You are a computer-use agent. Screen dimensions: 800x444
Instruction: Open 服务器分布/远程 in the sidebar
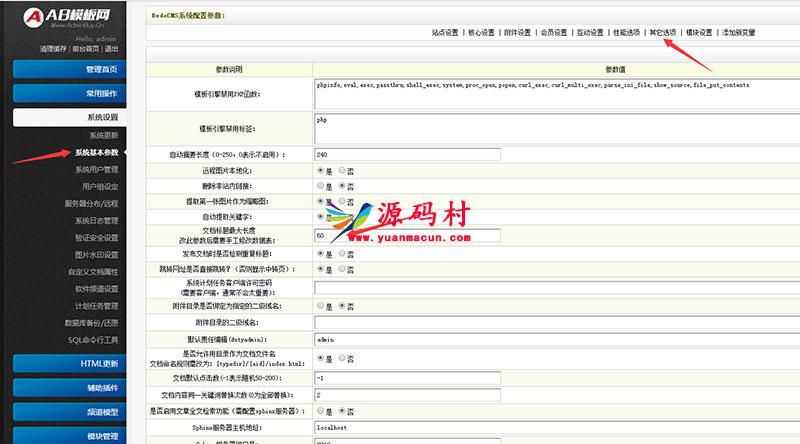pos(91,204)
